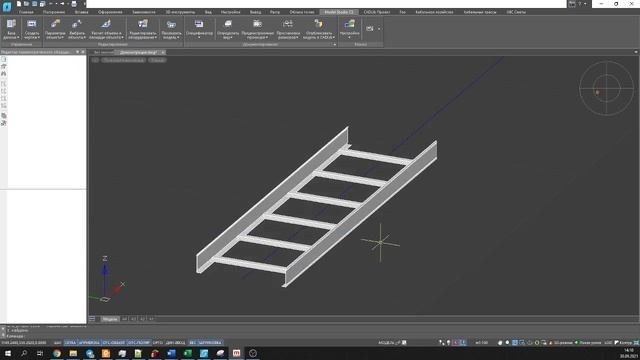This screenshot has width=640, height=360.
Task: Toggle ОРТО mode in status bar
Action: click(x=158, y=342)
